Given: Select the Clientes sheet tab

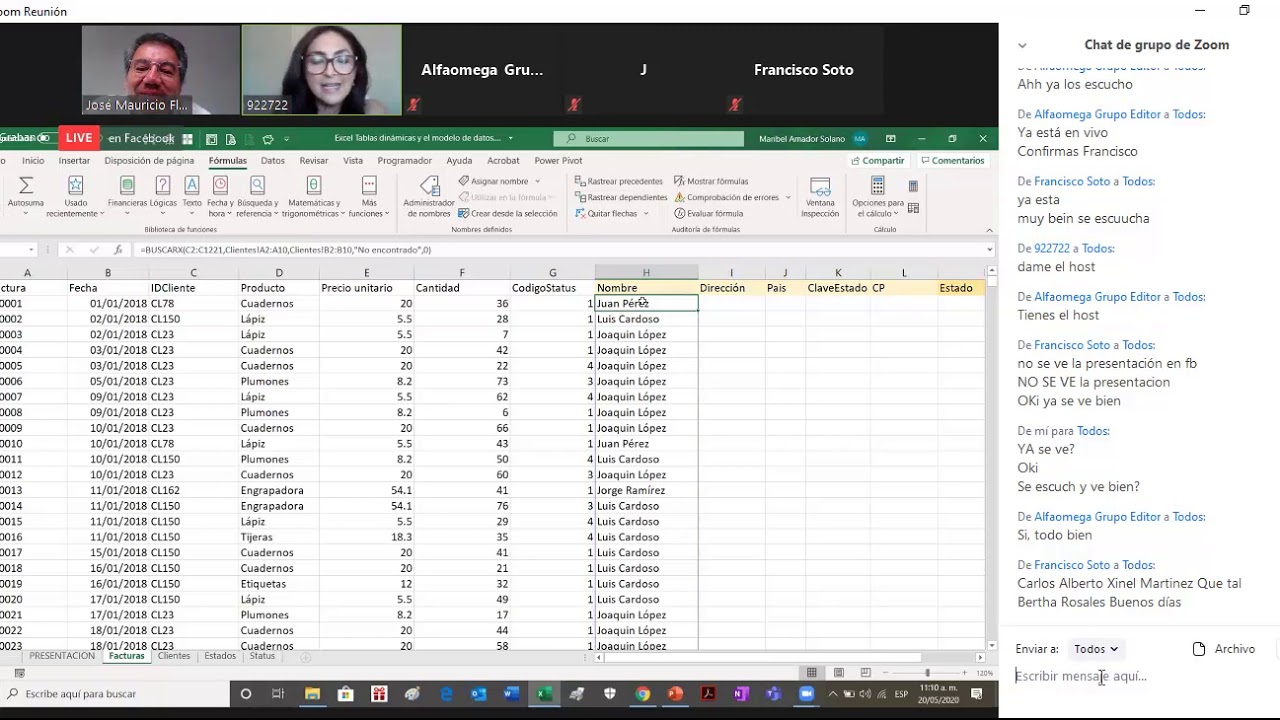Looking at the screenshot, I should (x=174, y=656).
